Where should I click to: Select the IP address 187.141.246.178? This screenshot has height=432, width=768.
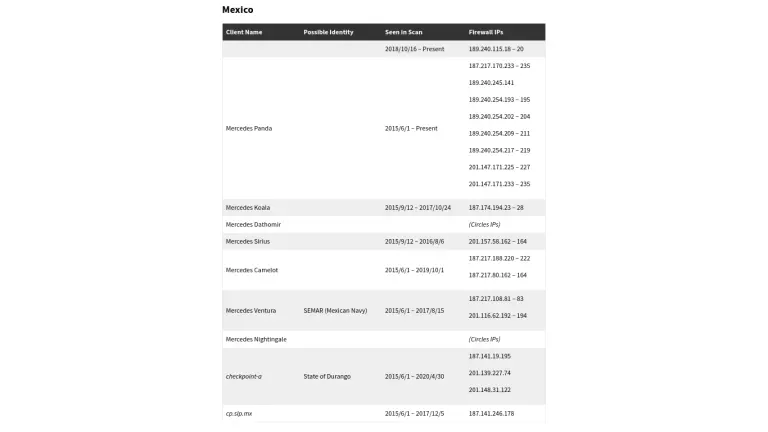(x=491, y=413)
